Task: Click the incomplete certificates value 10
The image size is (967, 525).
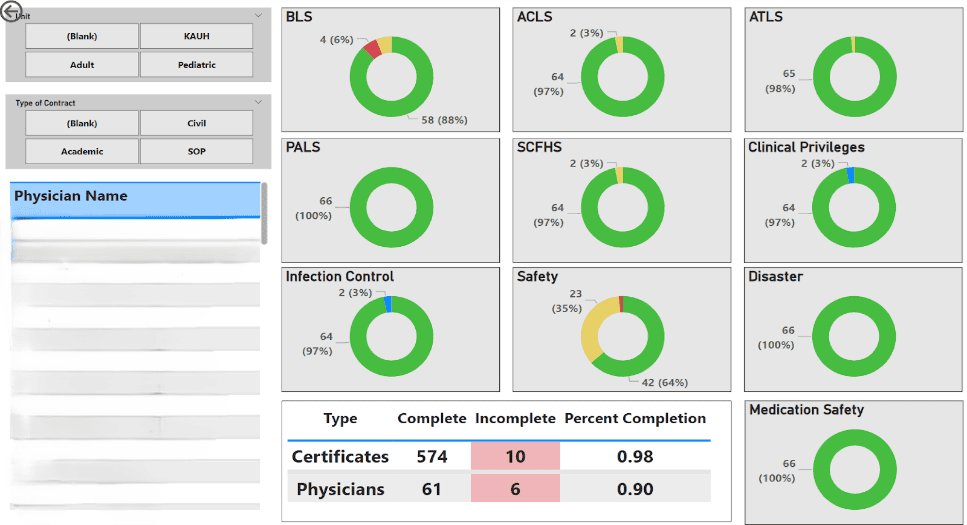Action: tap(516, 457)
